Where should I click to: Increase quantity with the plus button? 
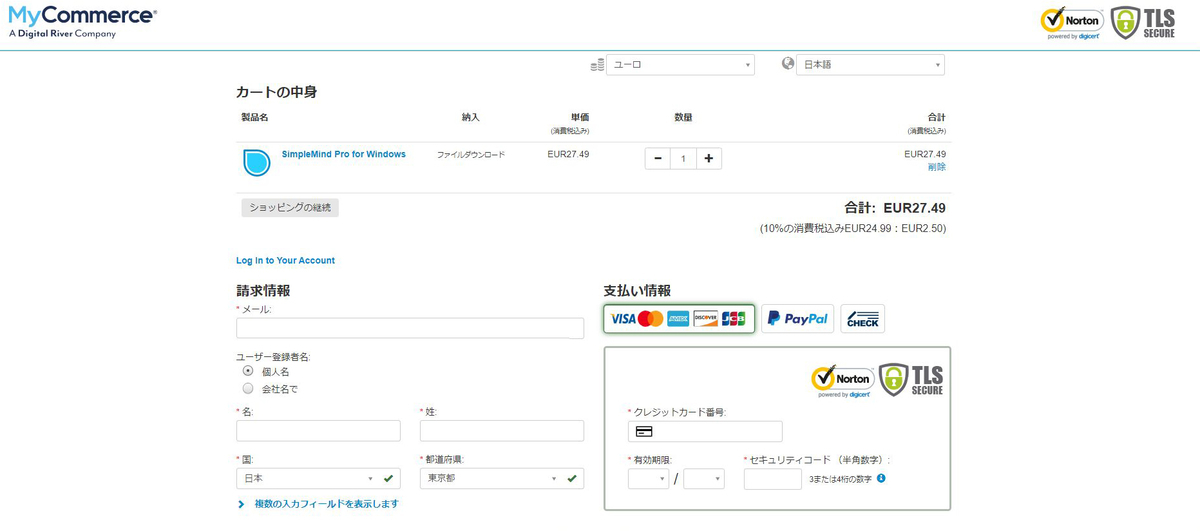coord(708,158)
